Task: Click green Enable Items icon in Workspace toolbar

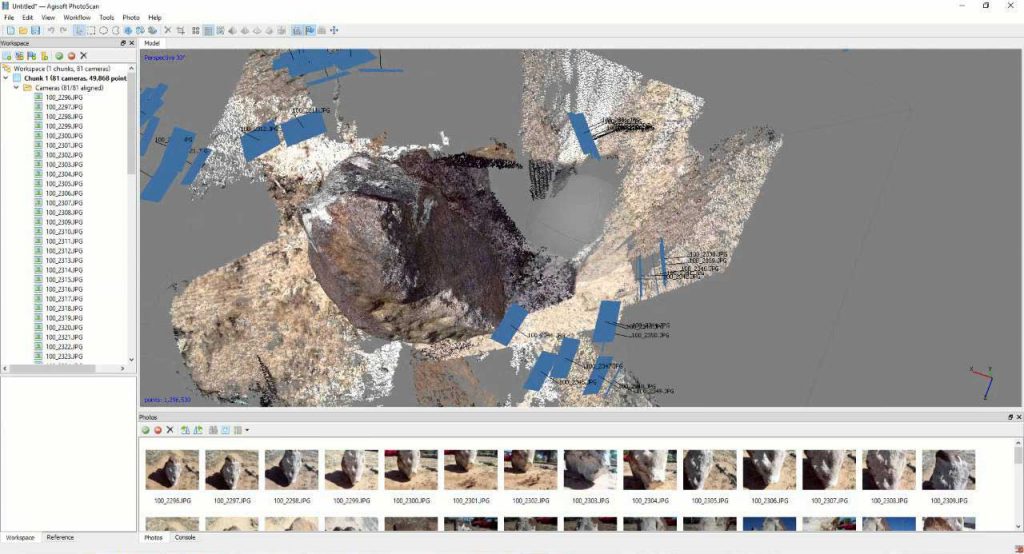Action: [x=59, y=56]
